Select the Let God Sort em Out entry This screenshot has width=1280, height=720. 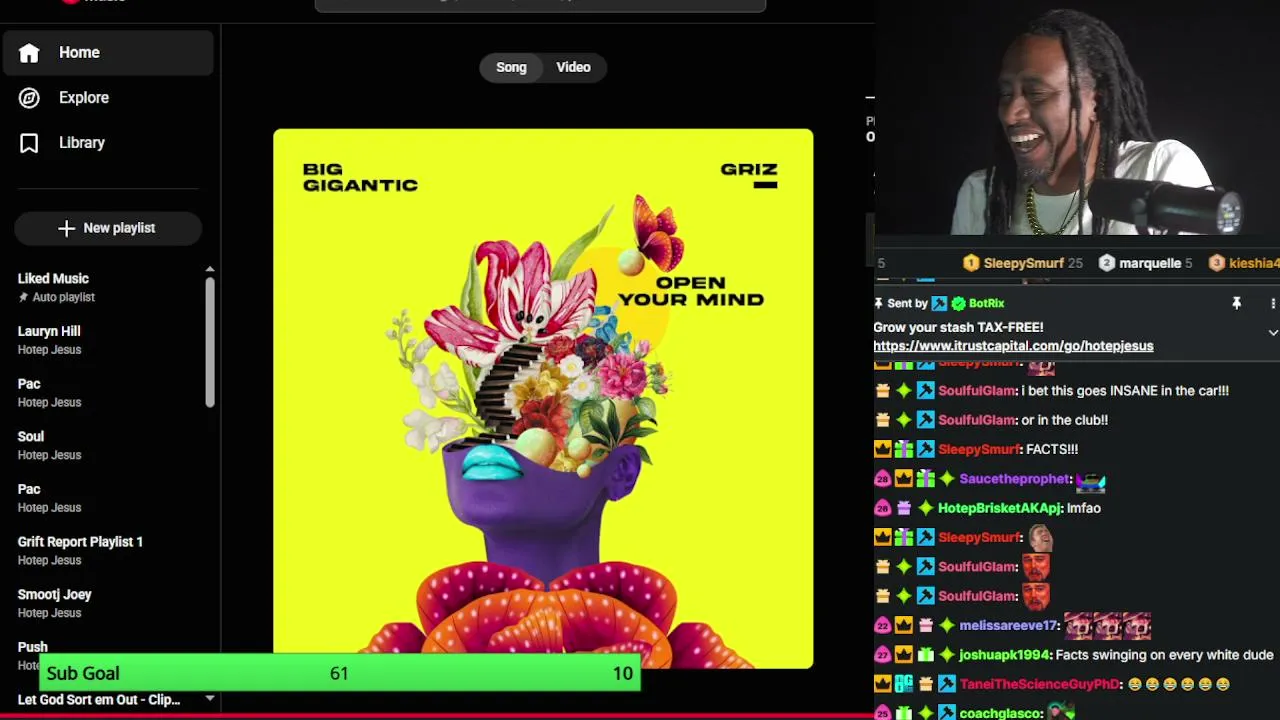pos(99,700)
